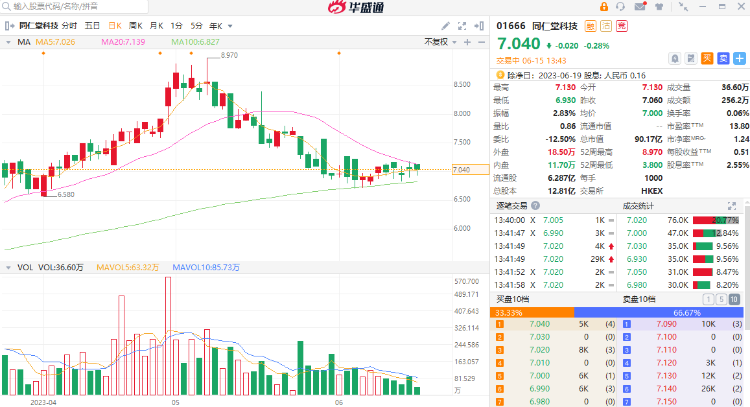This screenshot has height=407, width=750.
Task: Click the MA20:7.139 indicator label
Action: tap(123, 42)
